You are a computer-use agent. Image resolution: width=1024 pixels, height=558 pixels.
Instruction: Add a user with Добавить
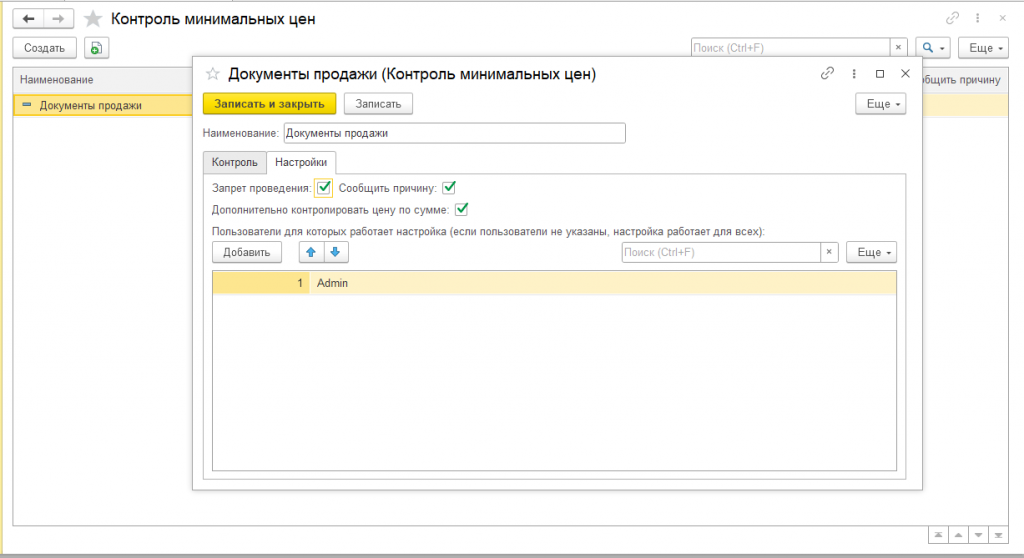pyautogui.click(x=247, y=252)
